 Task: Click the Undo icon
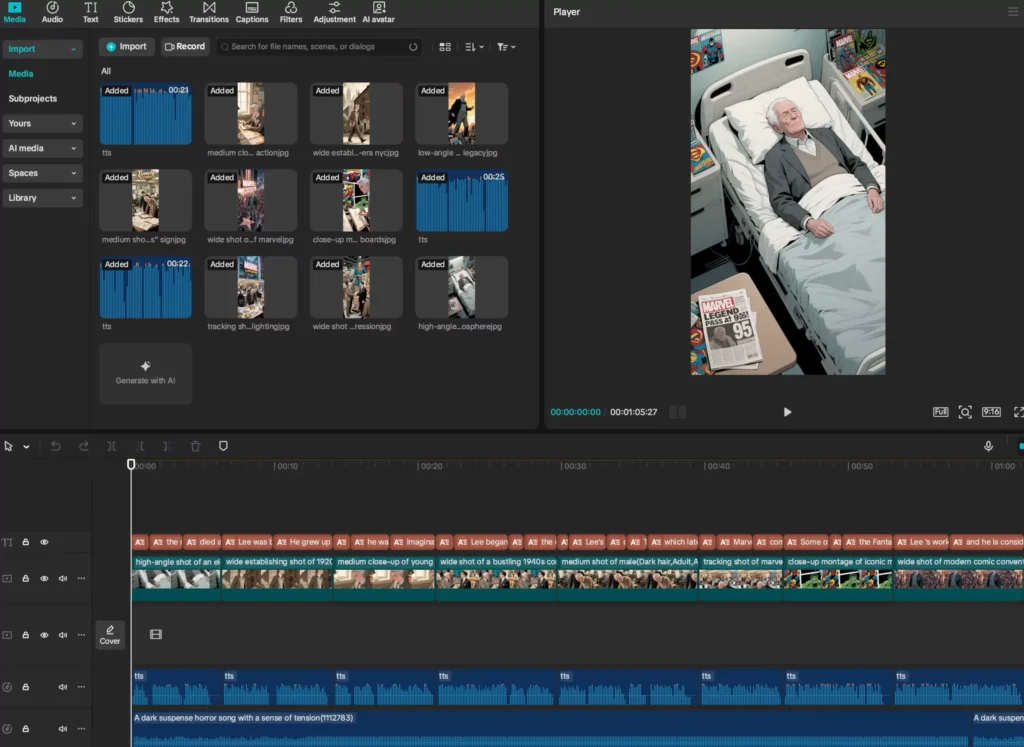(56, 447)
